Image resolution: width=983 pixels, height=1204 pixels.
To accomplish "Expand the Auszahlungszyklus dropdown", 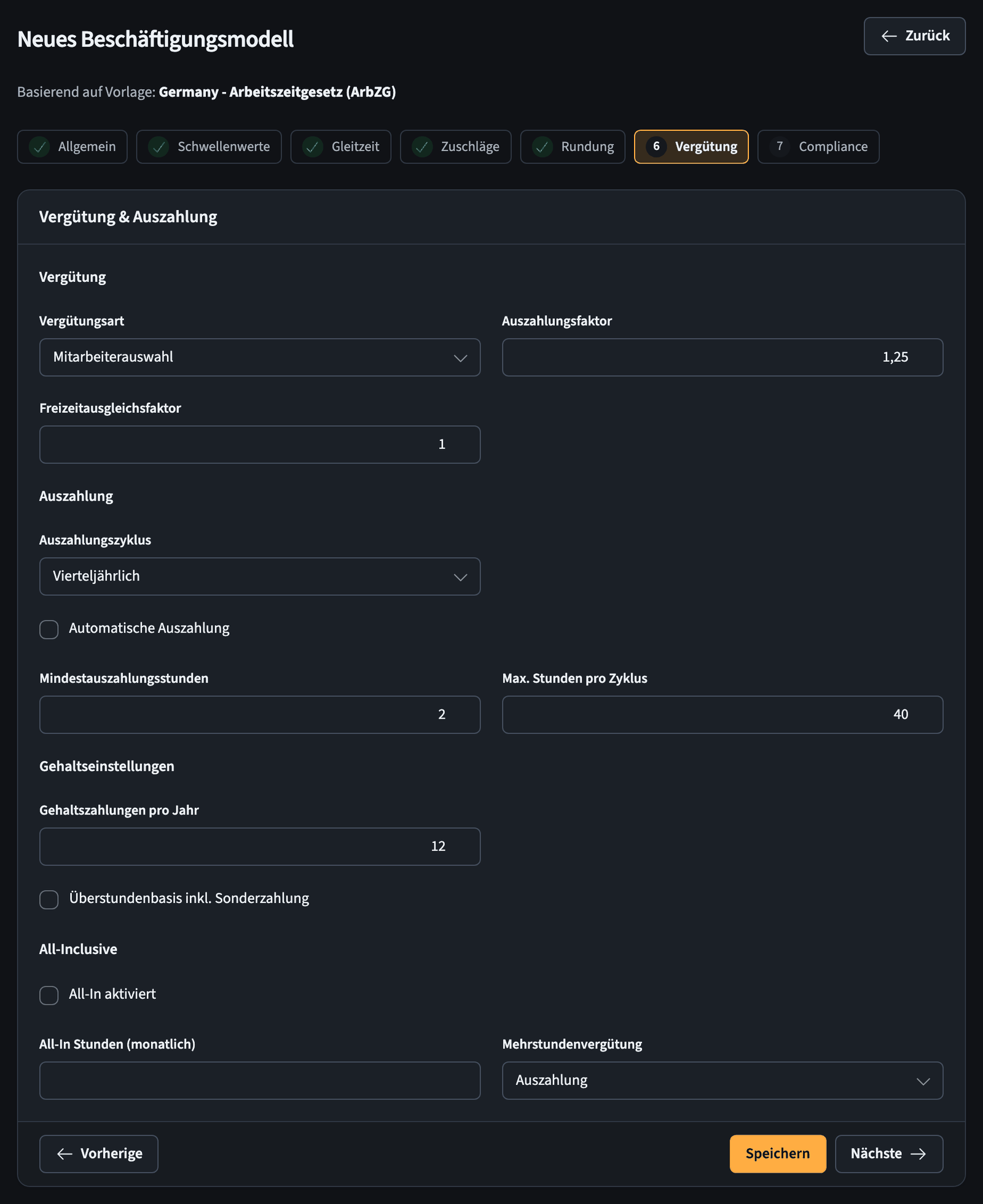I will coord(260,577).
